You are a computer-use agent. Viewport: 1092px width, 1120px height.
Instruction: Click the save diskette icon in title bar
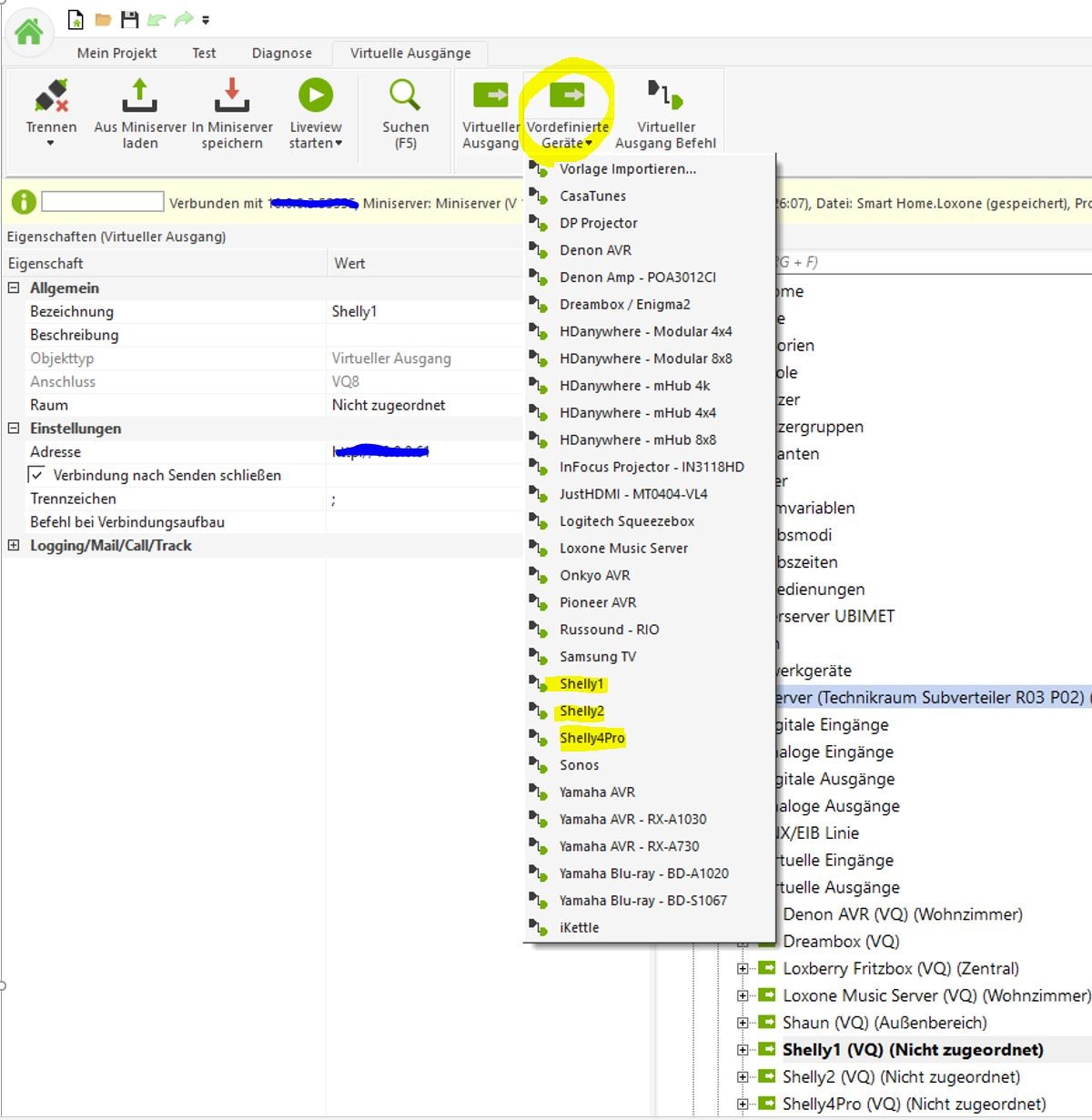(x=130, y=19)
